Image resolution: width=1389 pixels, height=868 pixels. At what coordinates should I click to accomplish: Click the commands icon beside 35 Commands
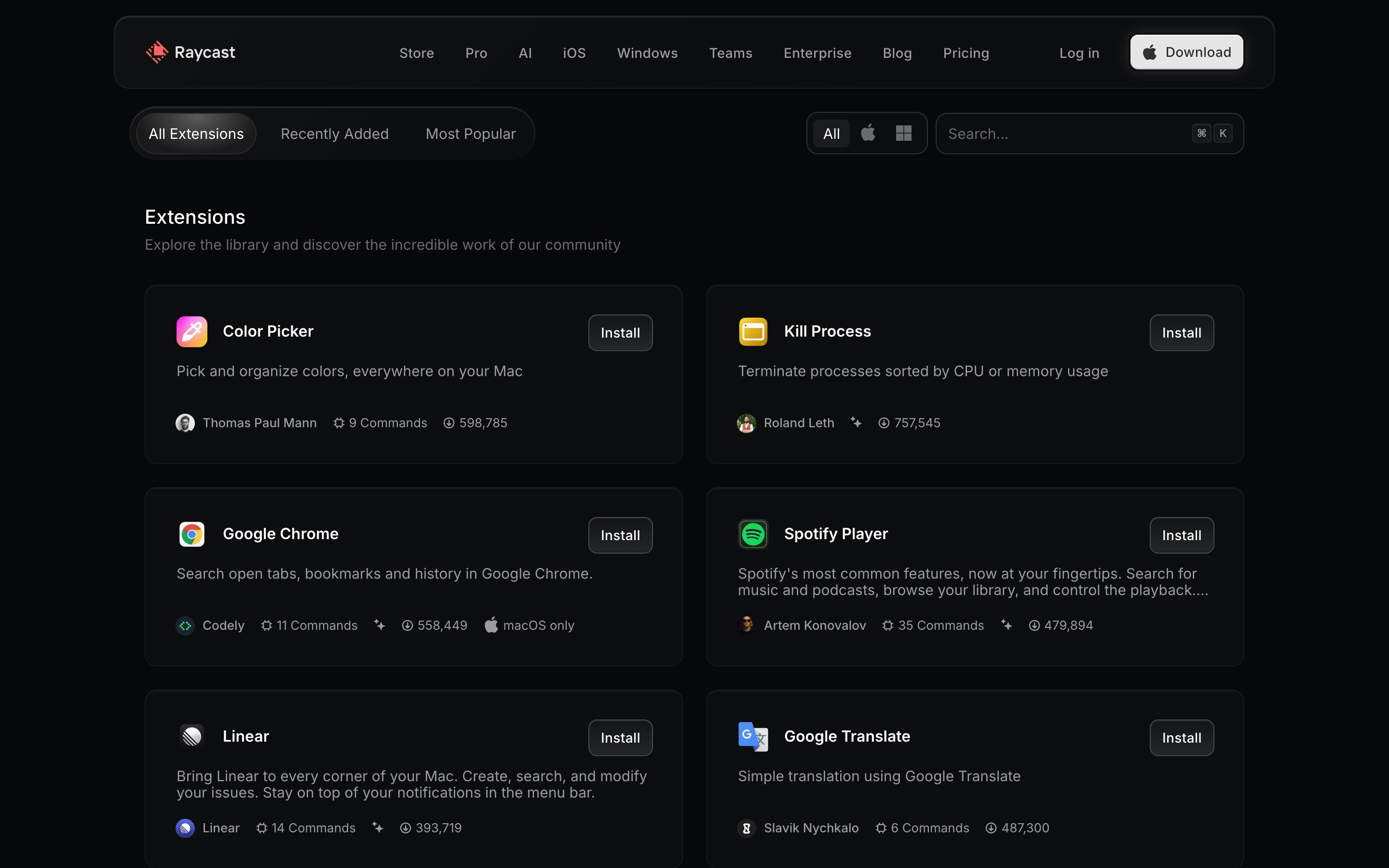point(888,626)
